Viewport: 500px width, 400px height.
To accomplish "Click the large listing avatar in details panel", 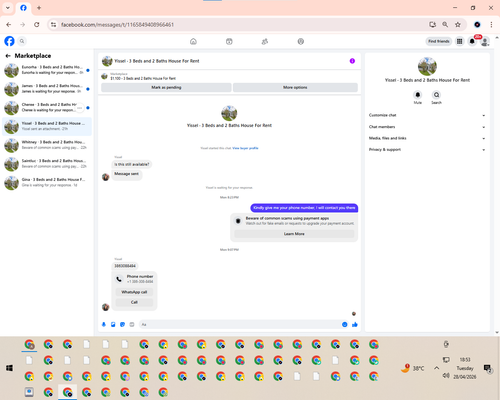I will tap(427, 66).
